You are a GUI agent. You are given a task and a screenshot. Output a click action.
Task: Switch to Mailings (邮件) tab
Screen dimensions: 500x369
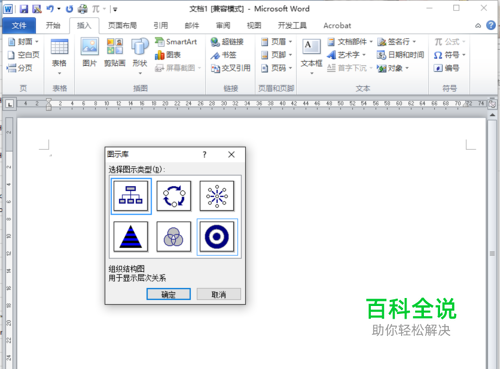192,26
